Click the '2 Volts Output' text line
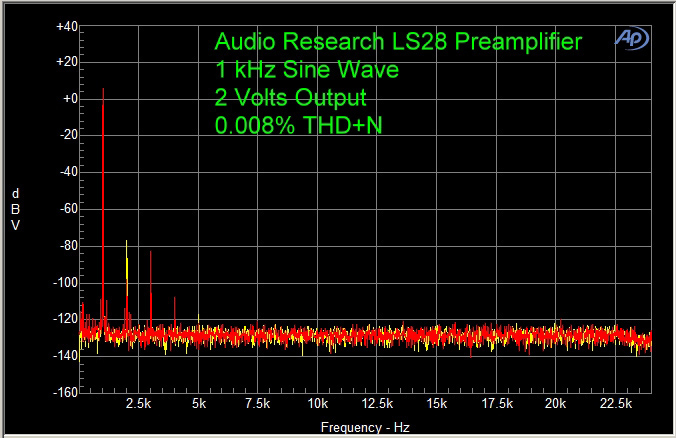Viewport: 676px width, 438px height. 290,98
